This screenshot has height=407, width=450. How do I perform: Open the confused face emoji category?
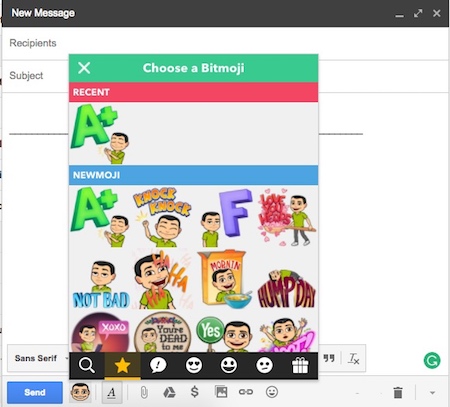[264, 365]
